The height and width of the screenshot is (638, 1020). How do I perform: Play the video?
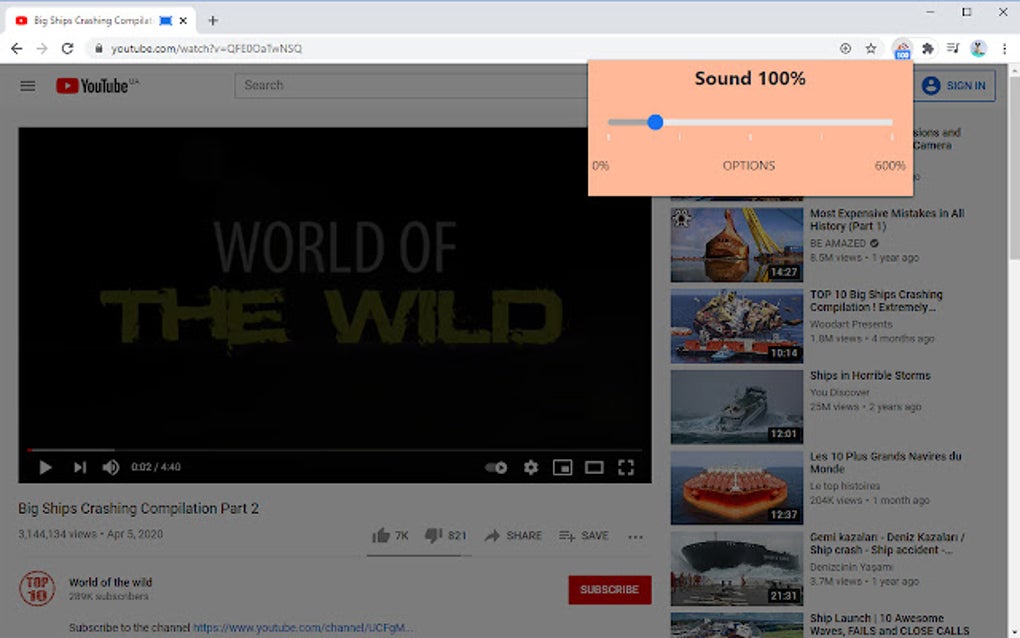[x=45, y=467]
